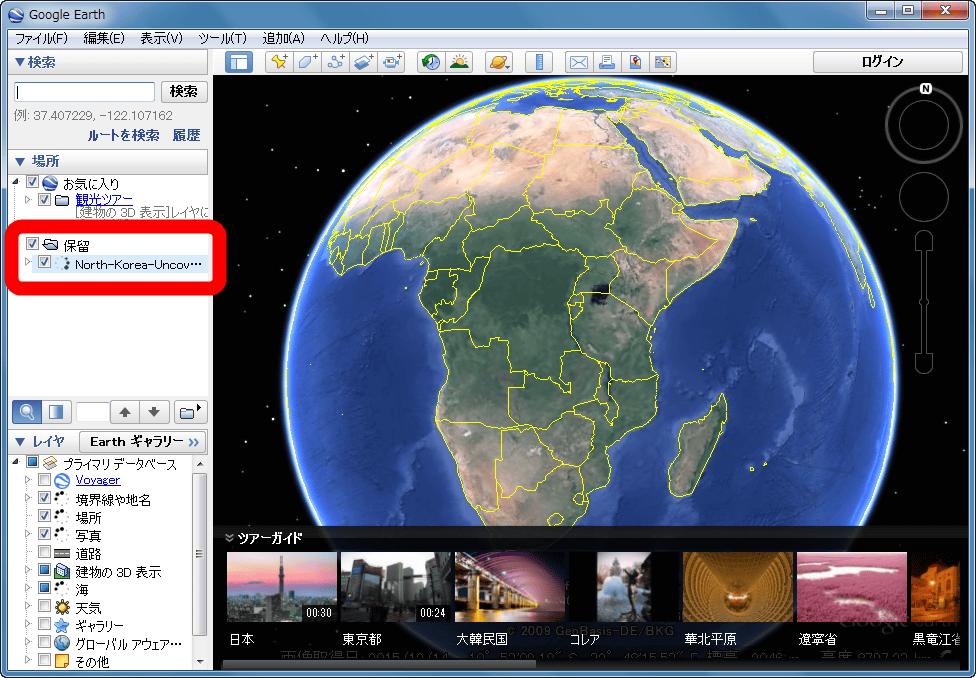Open the ヘルプ(H) menu
The width and height of the screenshot is (976, 678).
click(x=344, y=39)
